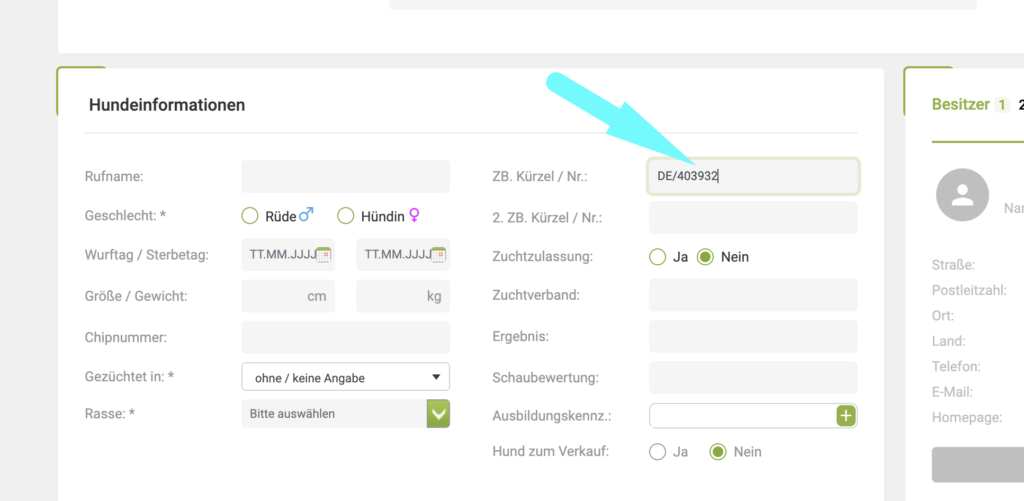Image resolution: width=1024 pixels, height=501 pixels.
Task: Open the Rasse 'Bitte auswählen' dropdown
Action: tap(333, 413)
